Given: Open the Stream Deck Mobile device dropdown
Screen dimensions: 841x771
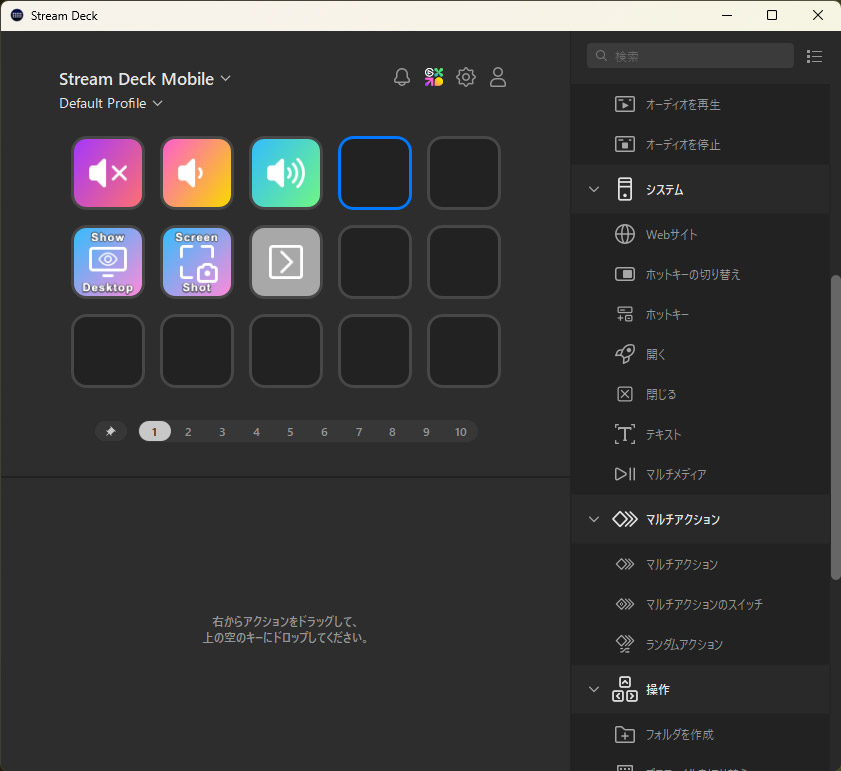Looking at the screenshot, I should (x=145, y=79).
